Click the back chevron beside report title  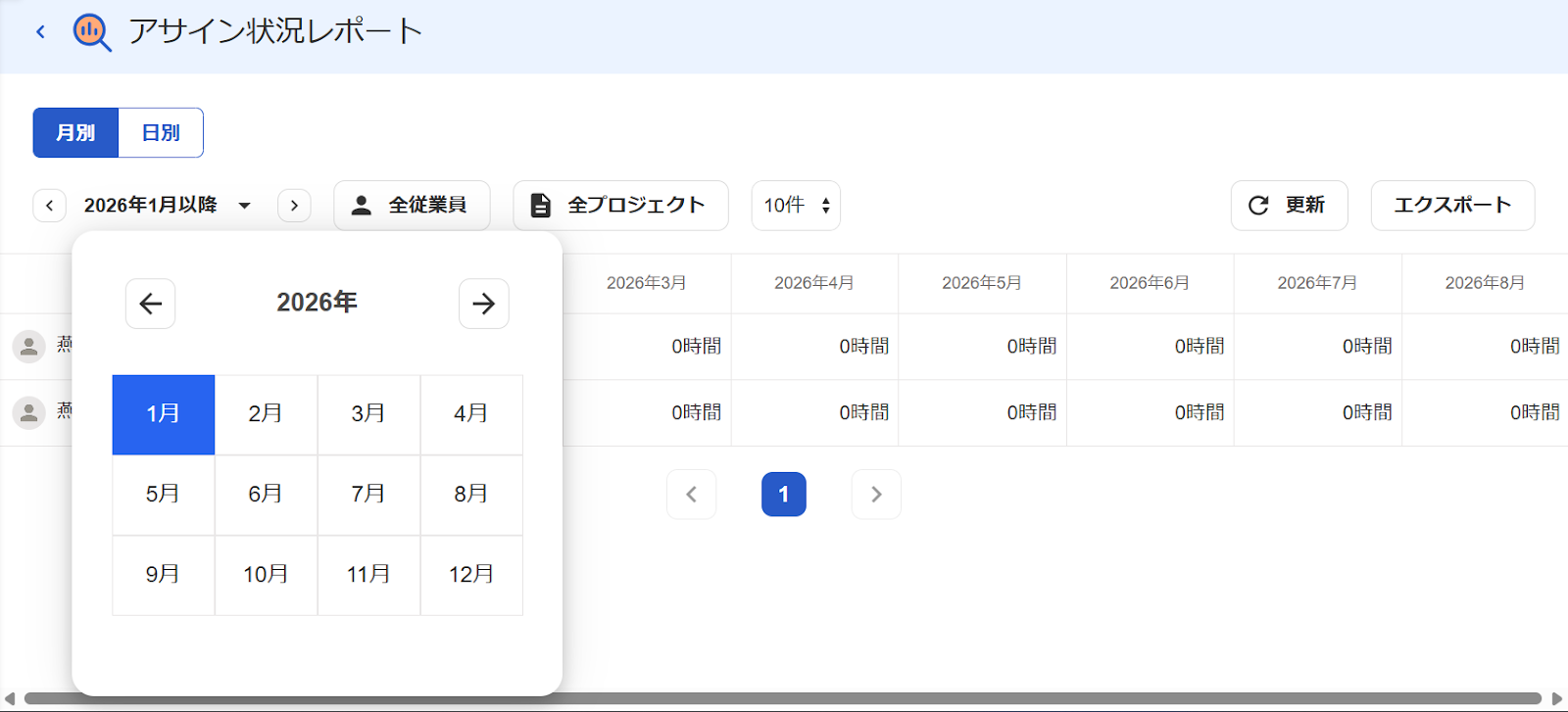coord(40,31)
